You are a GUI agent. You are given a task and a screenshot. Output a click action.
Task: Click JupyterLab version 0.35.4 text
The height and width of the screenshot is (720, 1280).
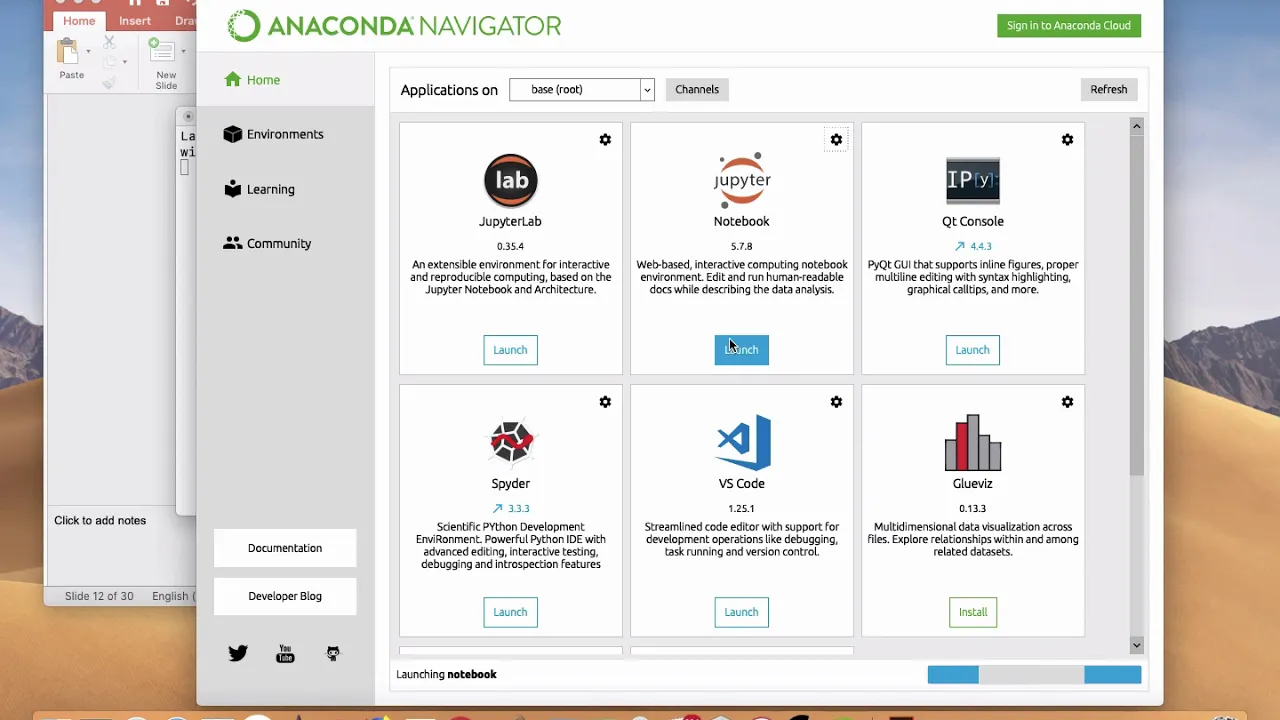tap(510, 246)
